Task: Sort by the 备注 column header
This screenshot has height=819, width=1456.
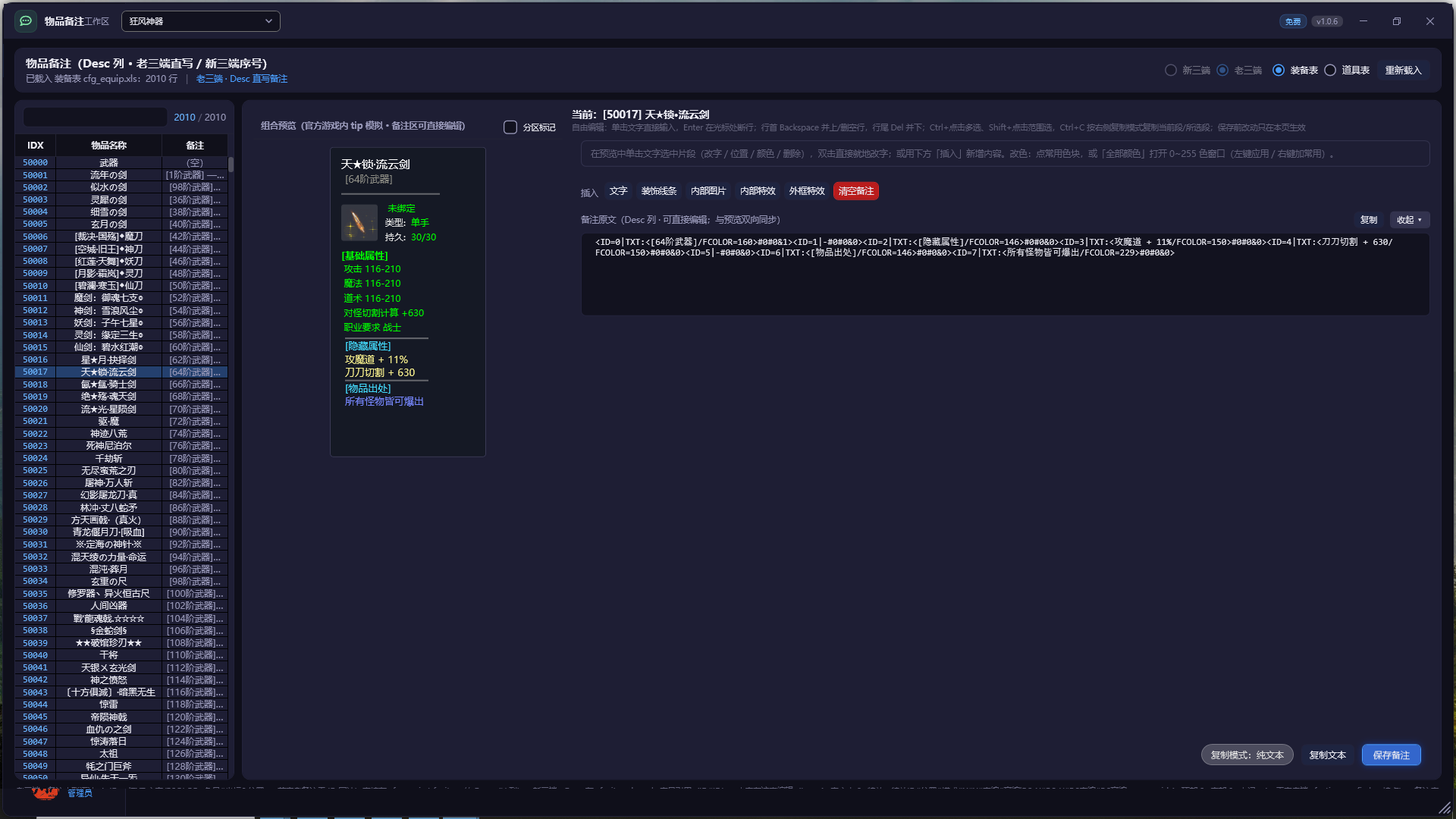Action: click(195, 145)
